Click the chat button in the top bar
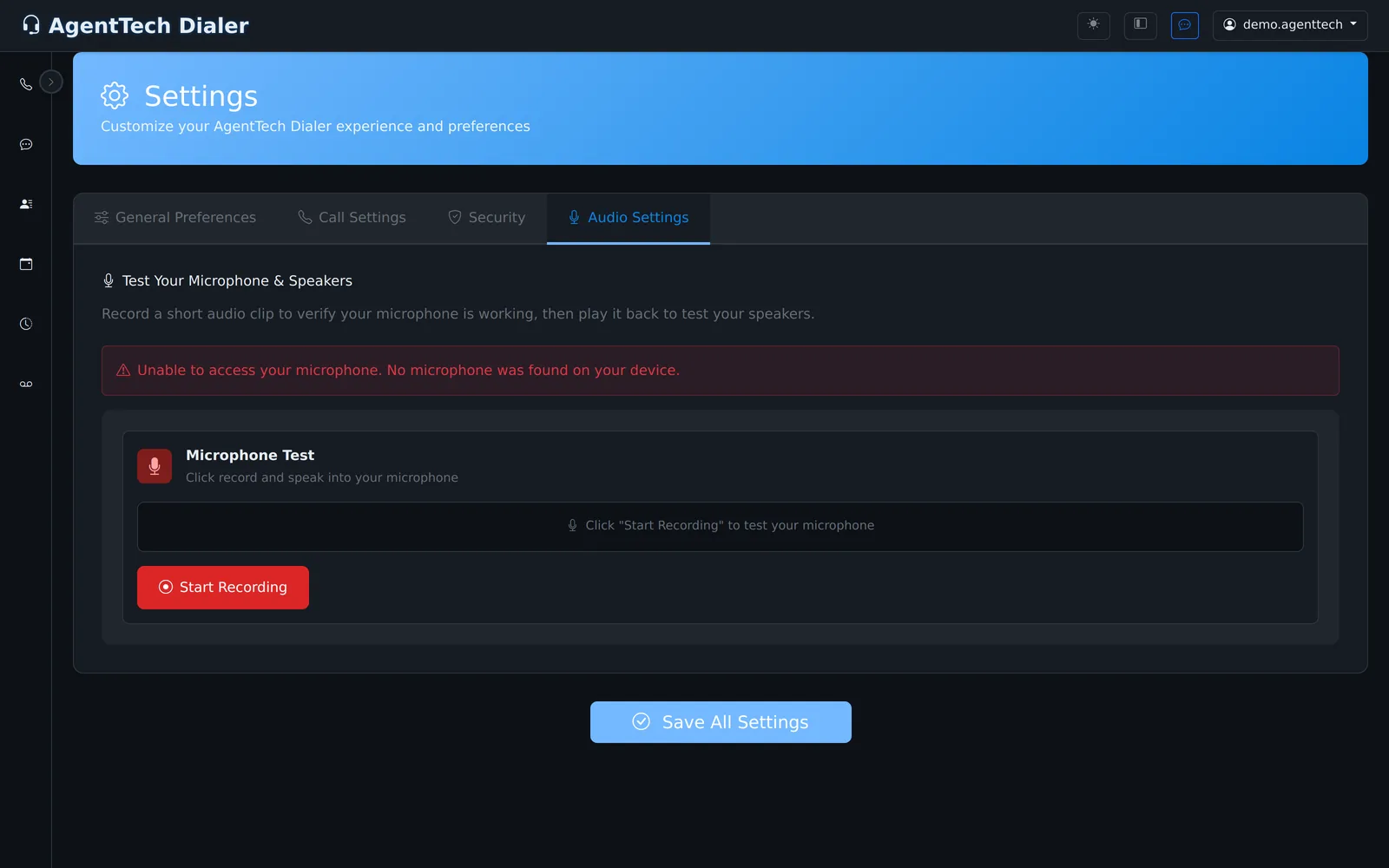The image size is (1389, 868). [x=1184, y=25]
